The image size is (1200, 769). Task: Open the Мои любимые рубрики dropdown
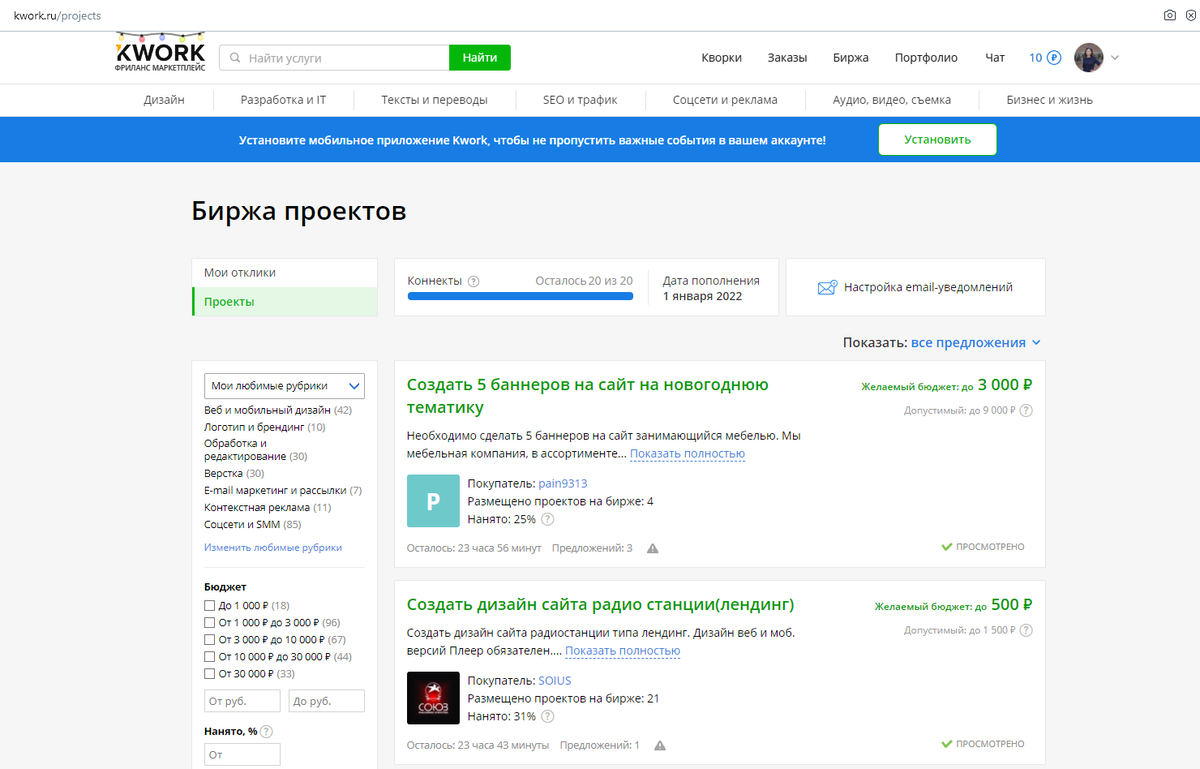click(284, 386)
